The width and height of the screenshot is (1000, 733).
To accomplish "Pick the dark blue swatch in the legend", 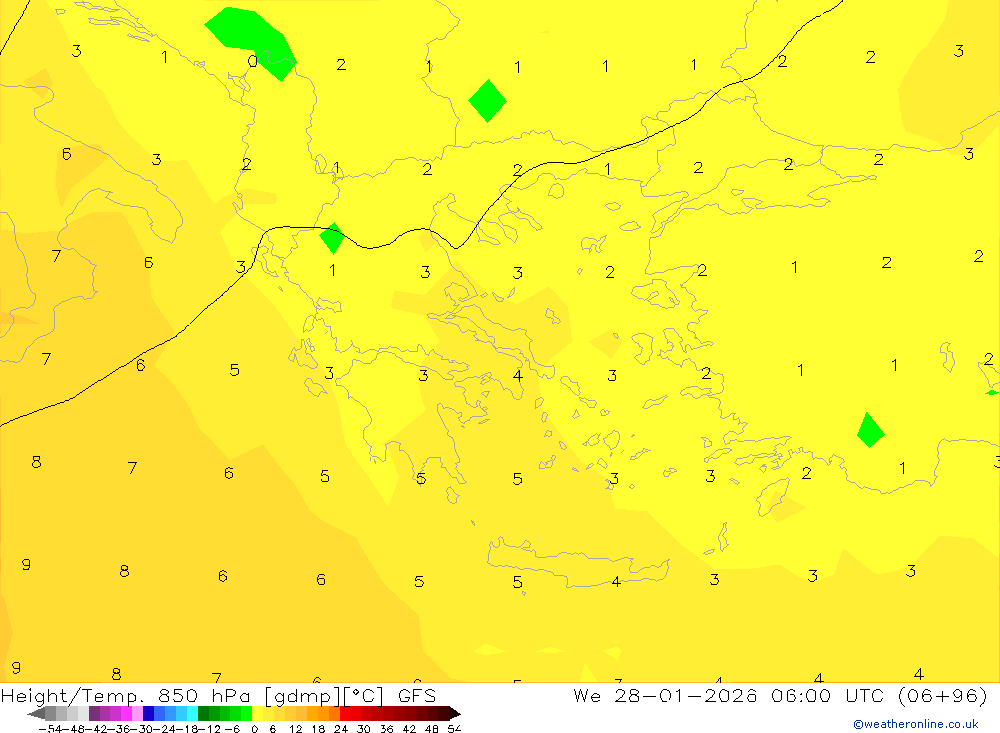I will point(148,714).
